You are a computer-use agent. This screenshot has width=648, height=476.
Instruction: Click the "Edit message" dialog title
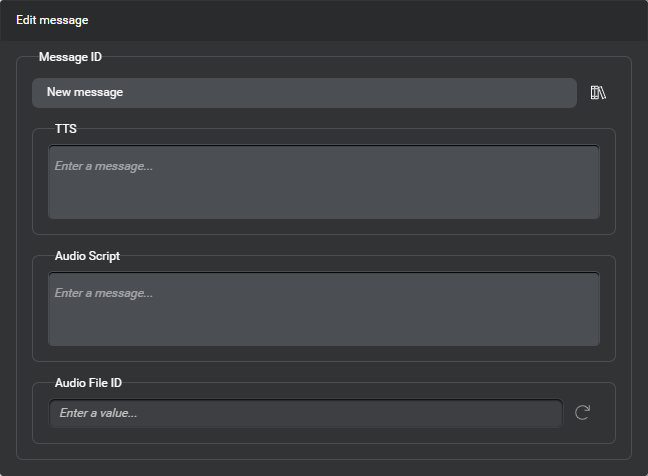tap(52, 20)
